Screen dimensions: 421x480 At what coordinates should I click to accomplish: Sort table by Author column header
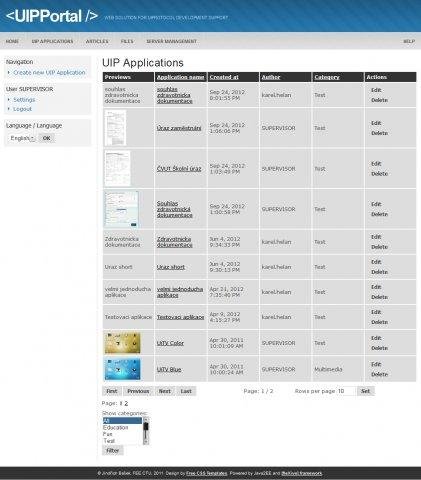(271, 77)
